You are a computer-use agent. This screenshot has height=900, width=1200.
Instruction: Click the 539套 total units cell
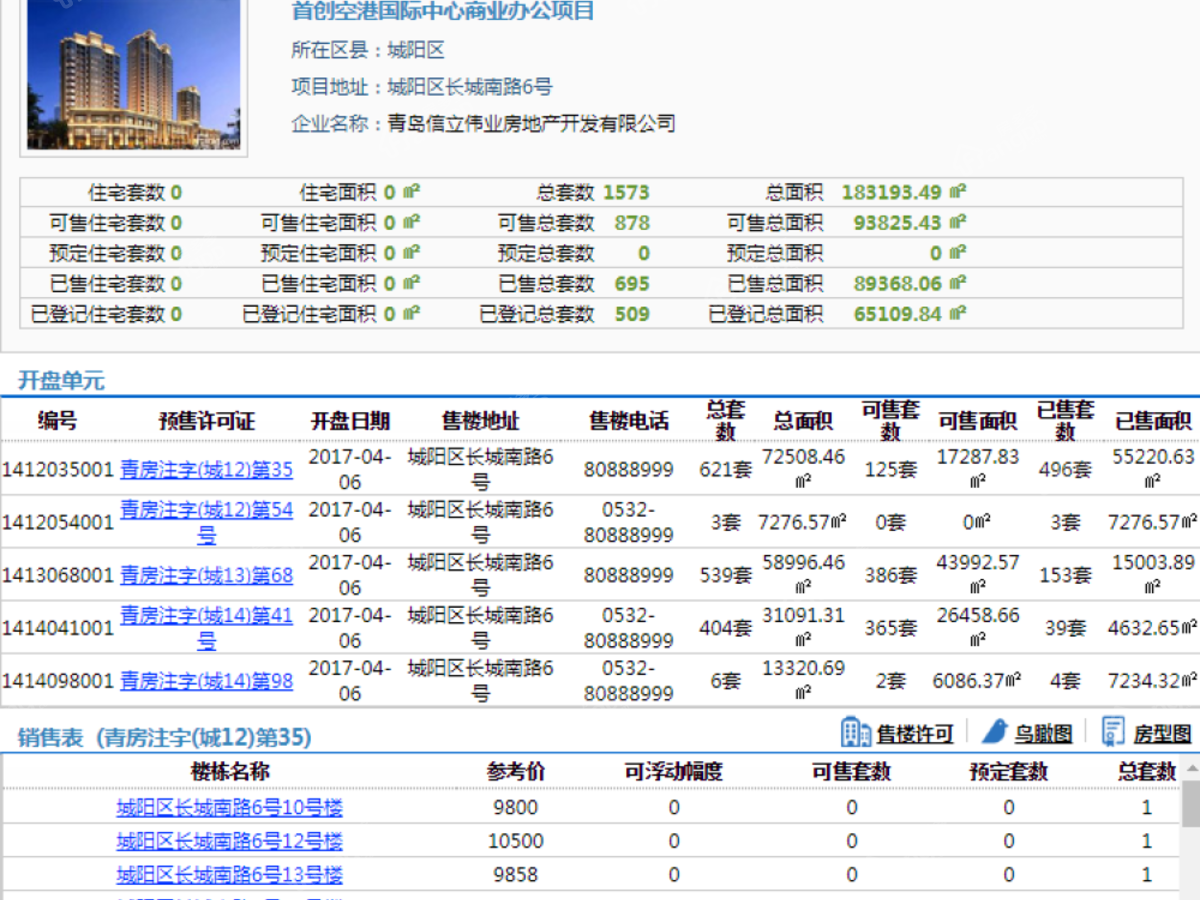725,575
